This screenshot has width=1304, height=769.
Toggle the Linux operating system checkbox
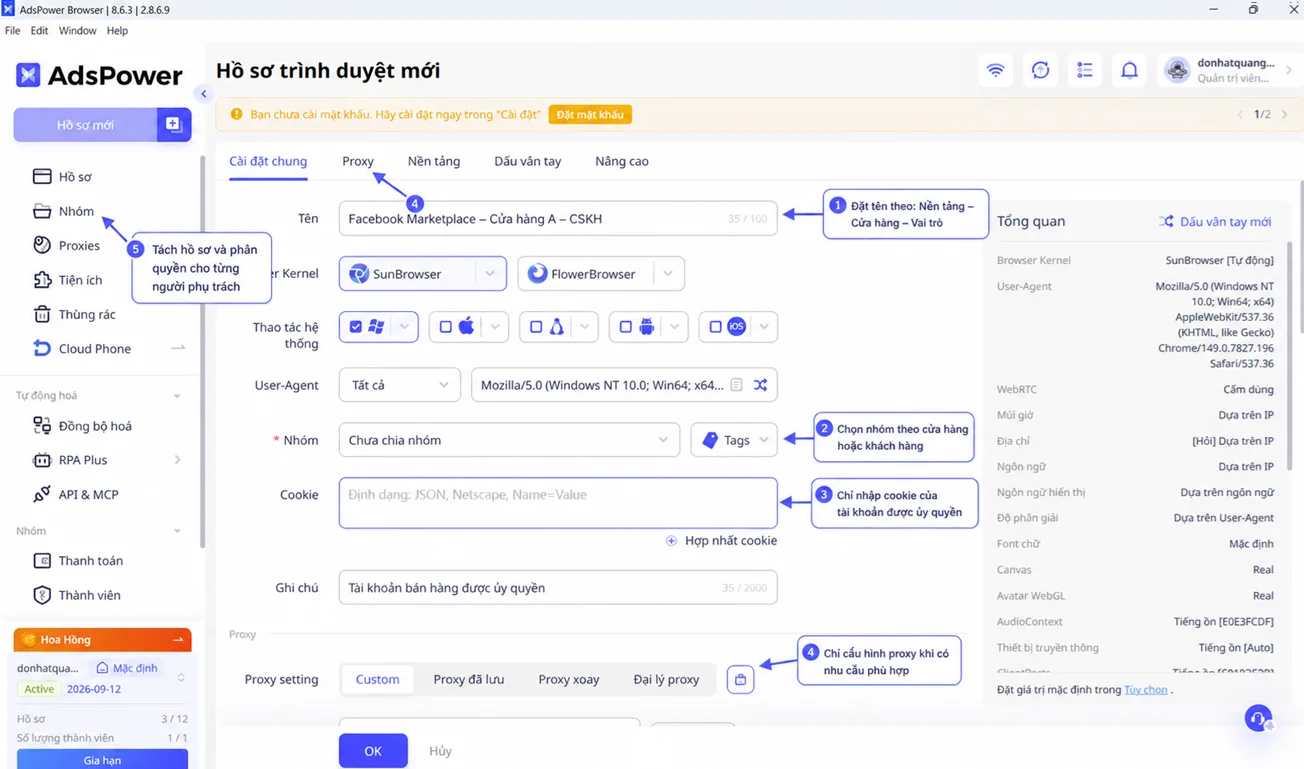click(x=536, y=327)
